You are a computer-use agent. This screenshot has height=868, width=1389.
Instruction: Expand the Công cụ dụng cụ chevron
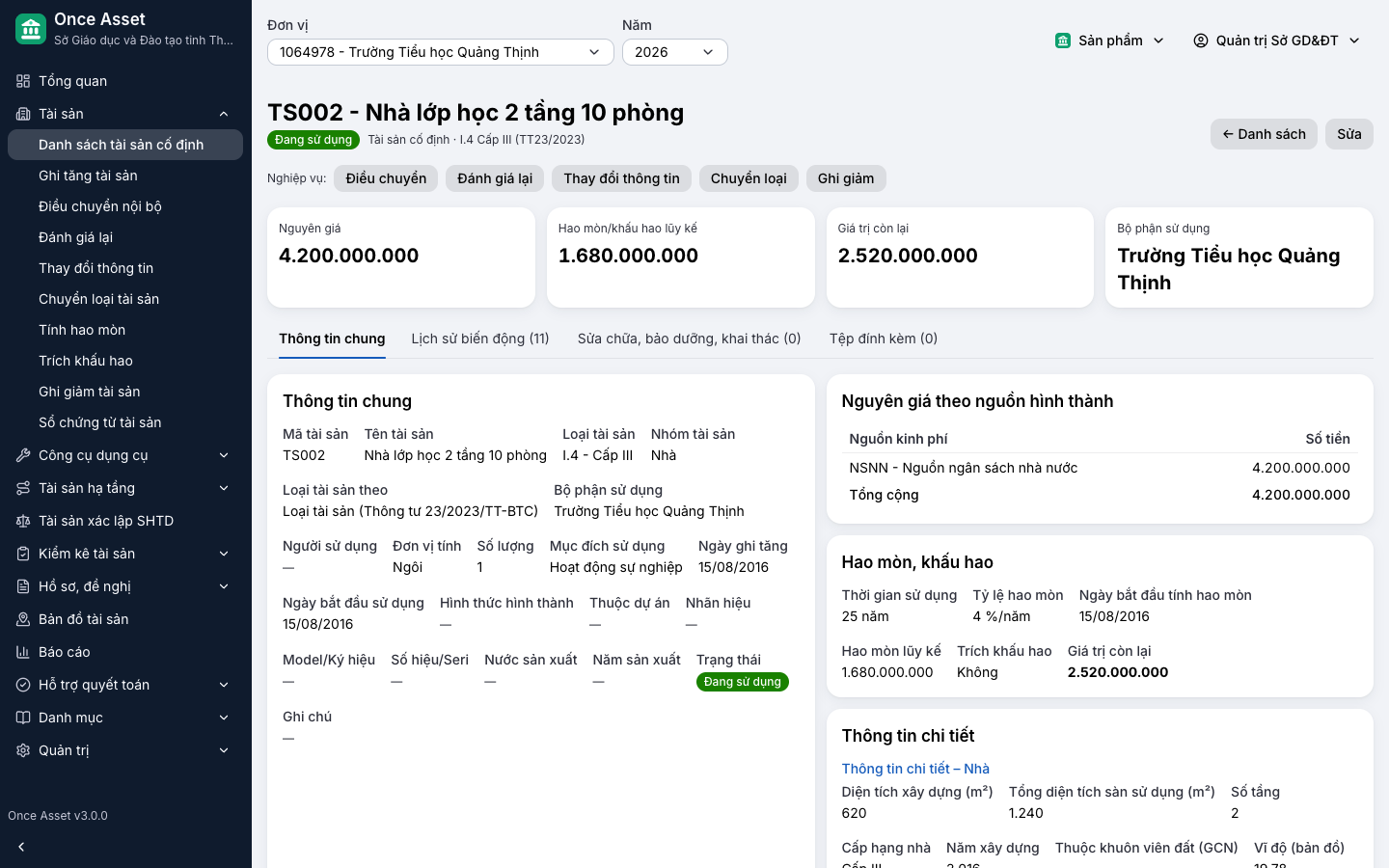tap(224, 455)
